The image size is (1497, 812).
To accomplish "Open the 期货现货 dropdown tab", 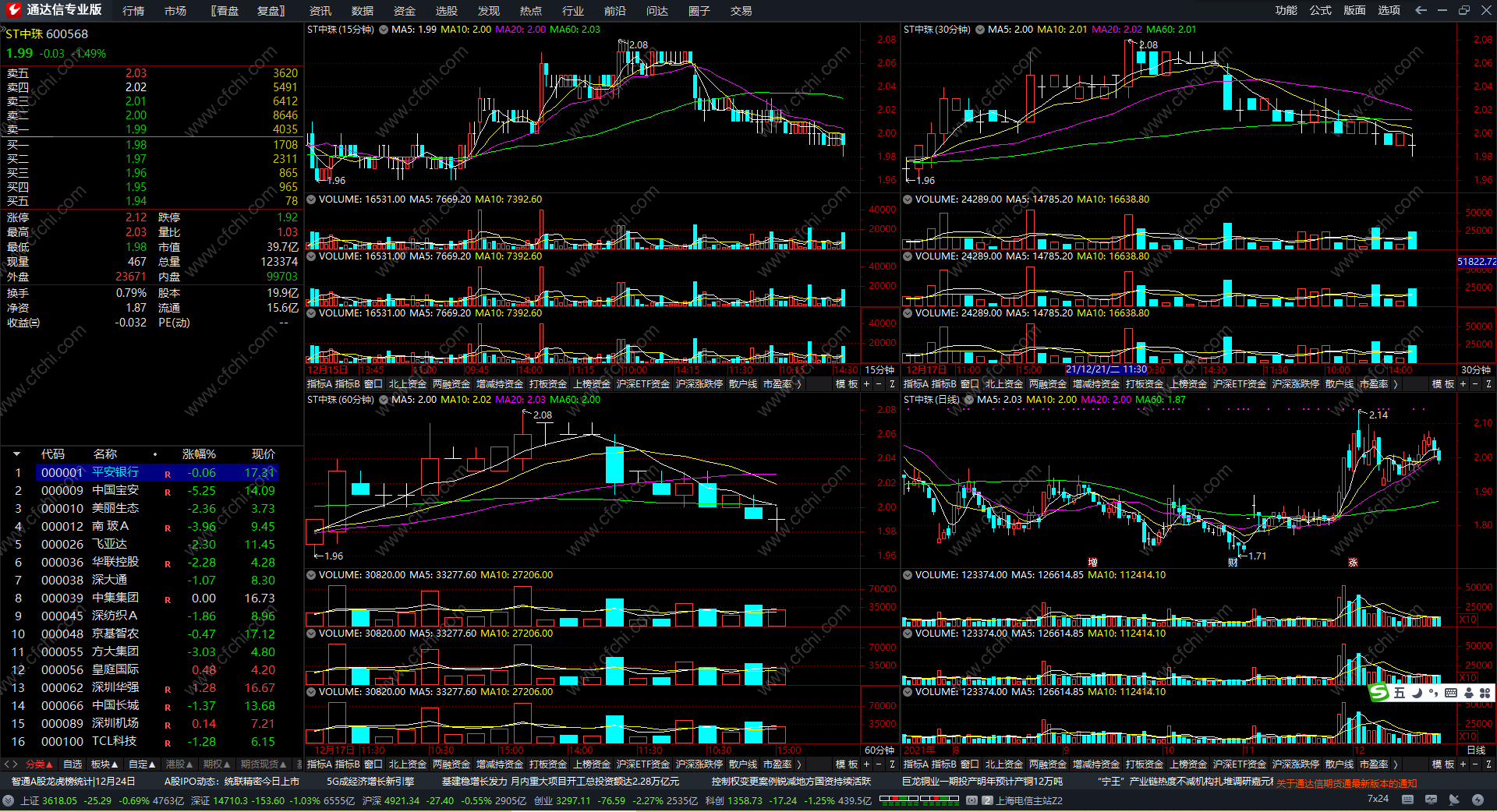I will coord(264,764).
